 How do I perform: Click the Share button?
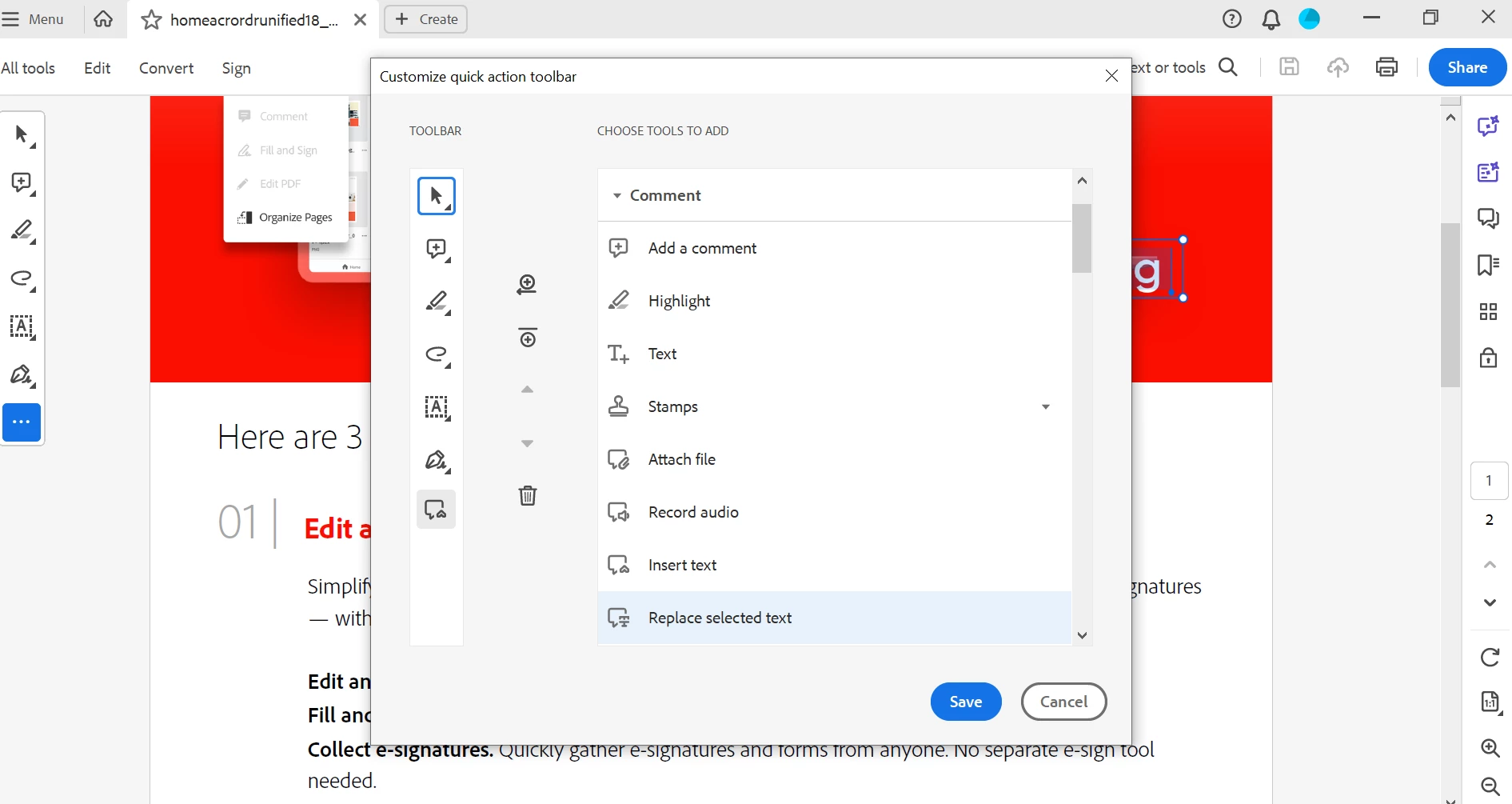[1467, 67]
